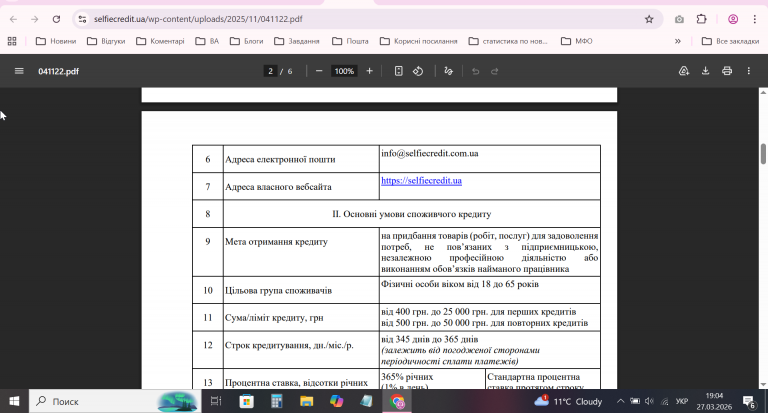Open the Extensions puzzle icon
The width and height of the screenshot is (768, 413).
(x=701, y=19)
